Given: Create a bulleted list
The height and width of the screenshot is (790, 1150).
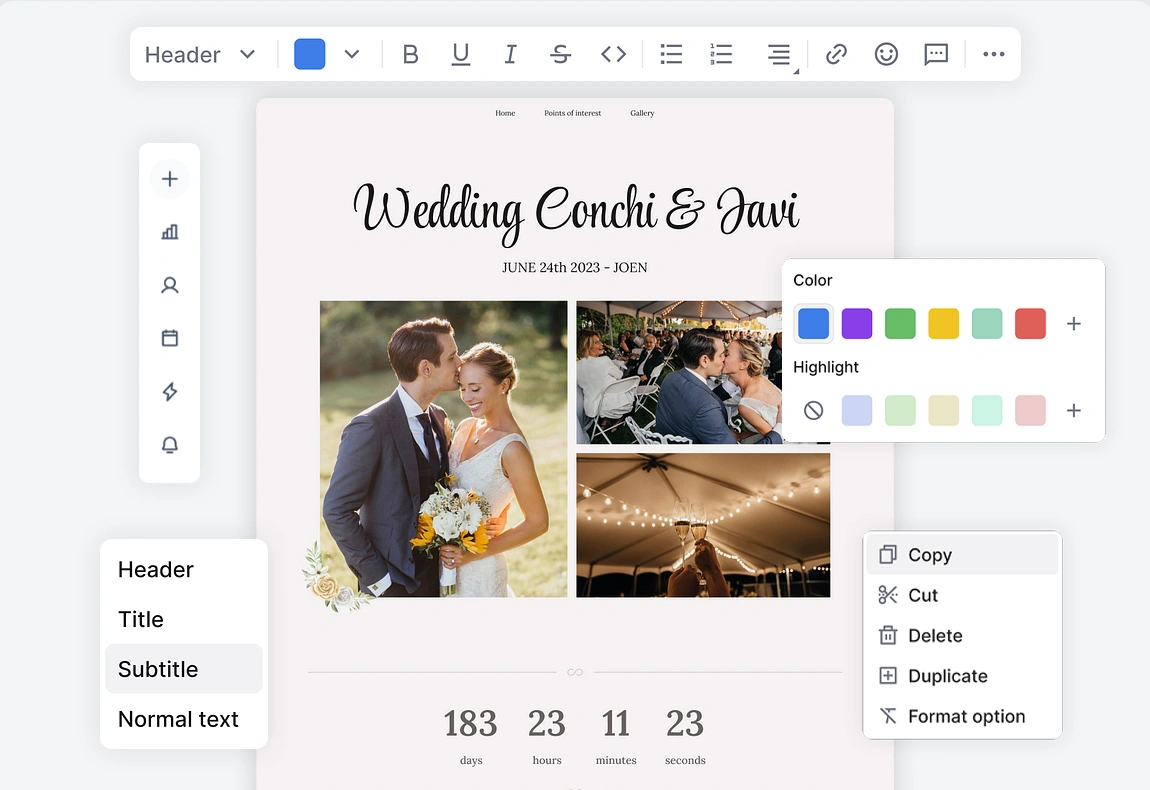Looking at the screenshot, I should 670,54.
